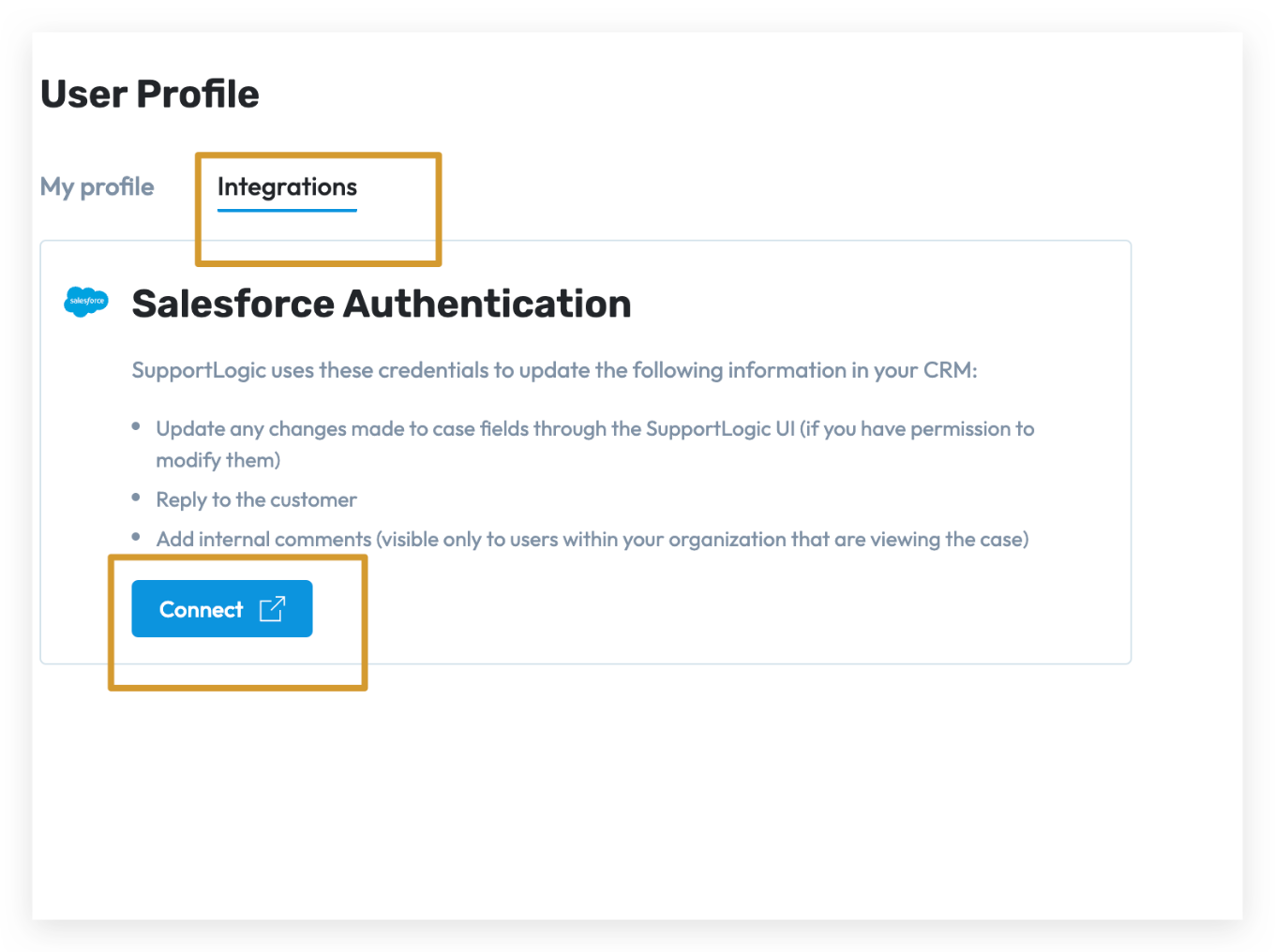The height and width of the screenshot is (952, 1275).
Task: Click the Connect button
Action: (x=222, y=609)
